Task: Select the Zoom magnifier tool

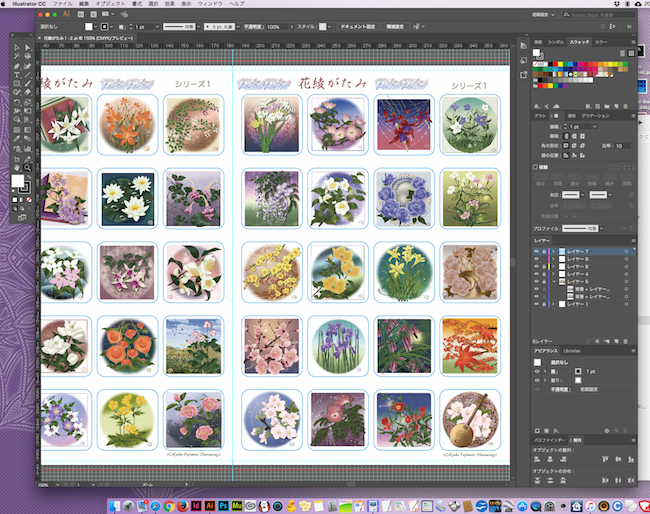Action: tap(28, 168)
